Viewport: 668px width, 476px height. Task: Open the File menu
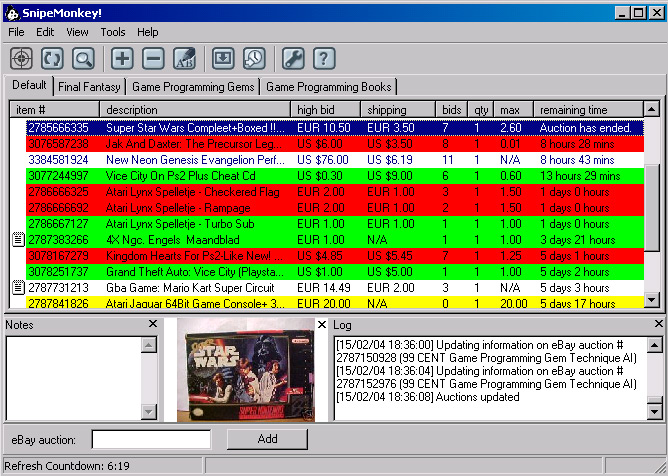click(x=16, y=32)
